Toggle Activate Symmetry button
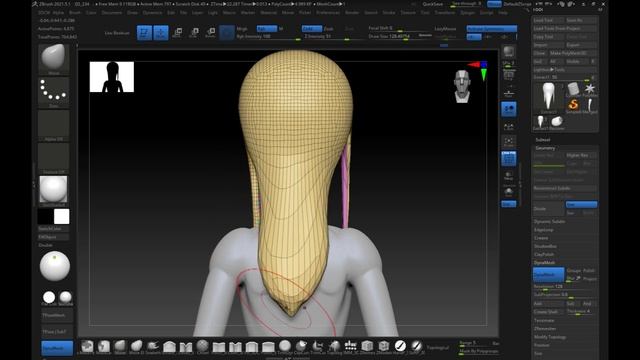The image size is (640, 360). point(491,29)
